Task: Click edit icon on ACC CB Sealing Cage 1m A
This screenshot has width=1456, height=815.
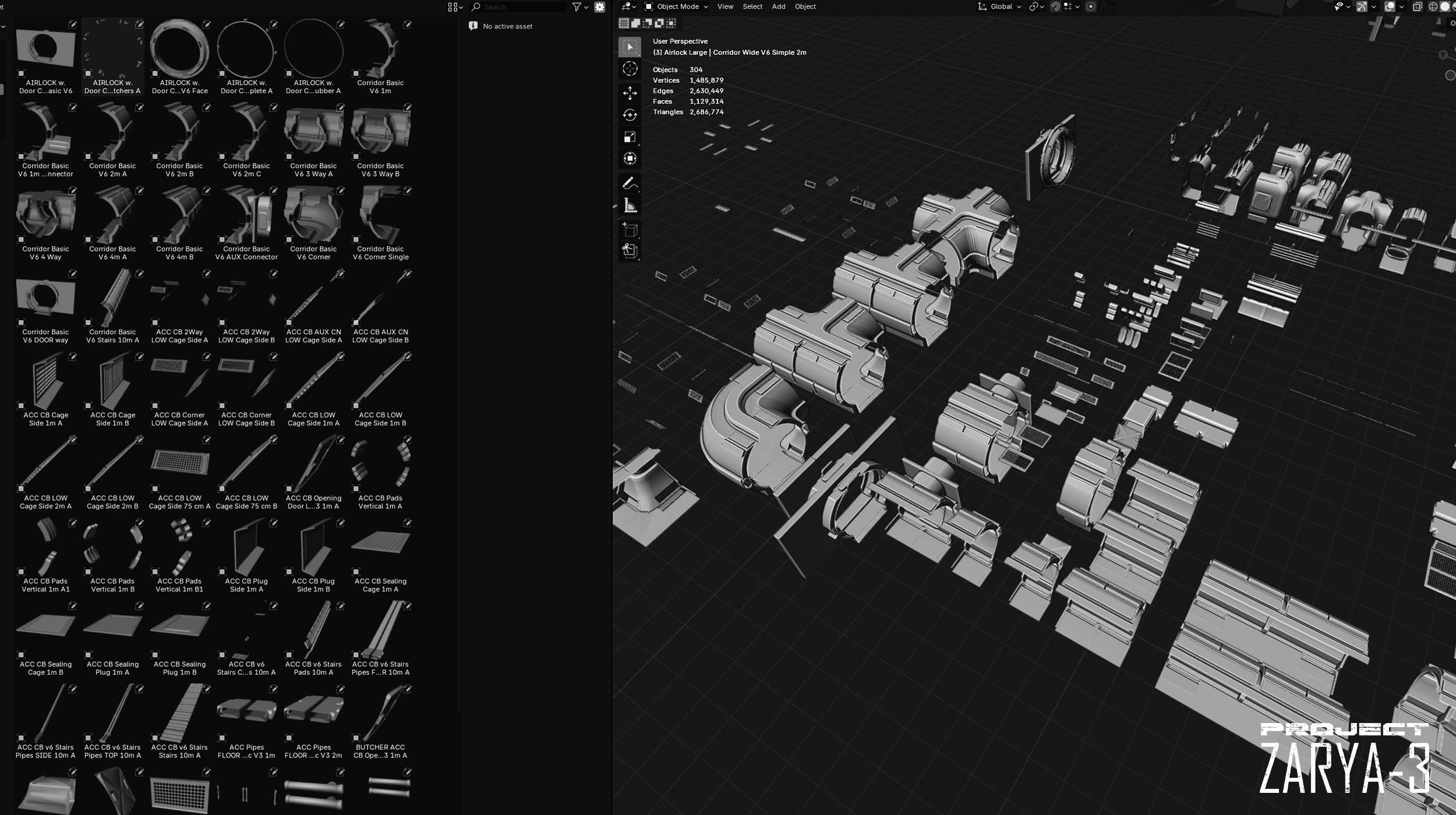Action: click(x=408, y=523)
